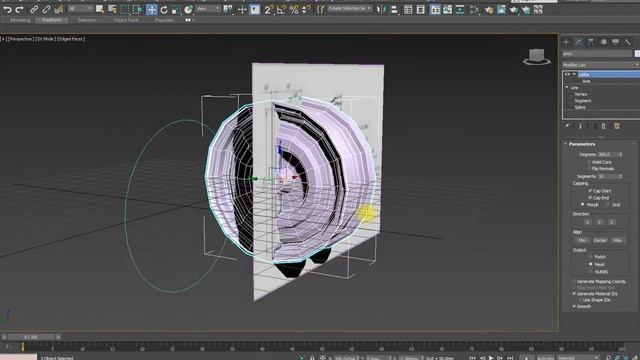Open the Scene Explorer toggle icon

[x=408, y=9]
